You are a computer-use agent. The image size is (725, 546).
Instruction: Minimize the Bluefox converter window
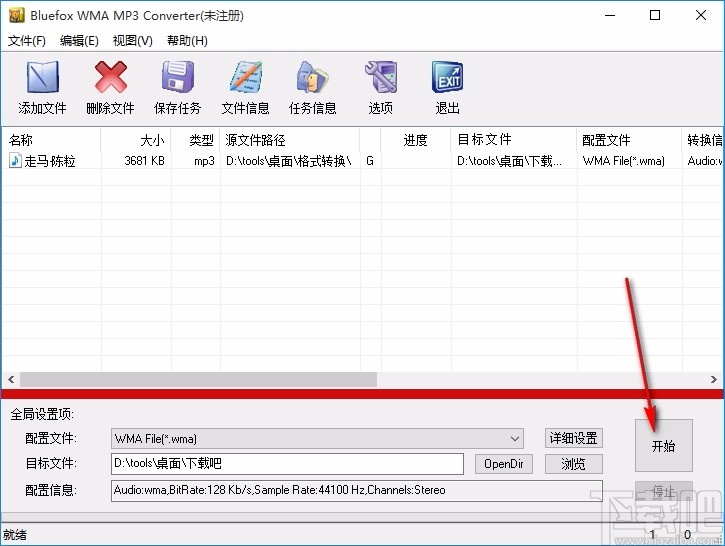(x=610, y=15)
